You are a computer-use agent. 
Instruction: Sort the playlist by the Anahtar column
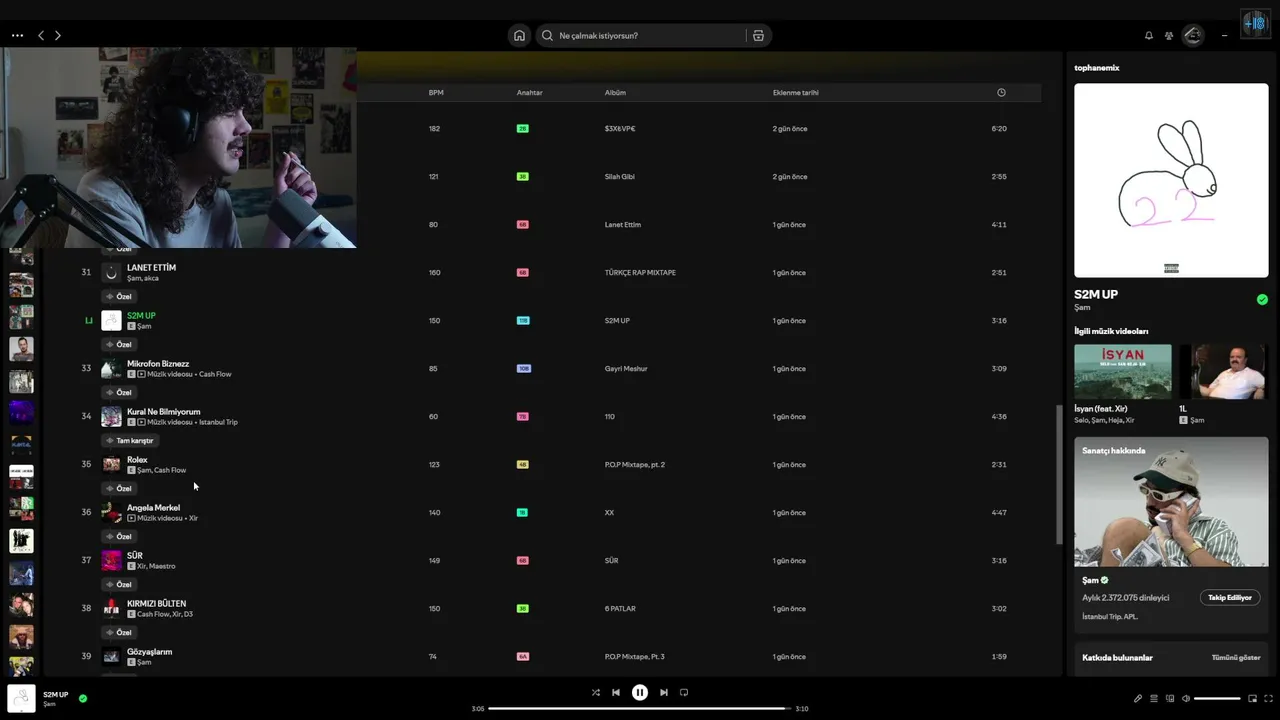pos(530,92)
